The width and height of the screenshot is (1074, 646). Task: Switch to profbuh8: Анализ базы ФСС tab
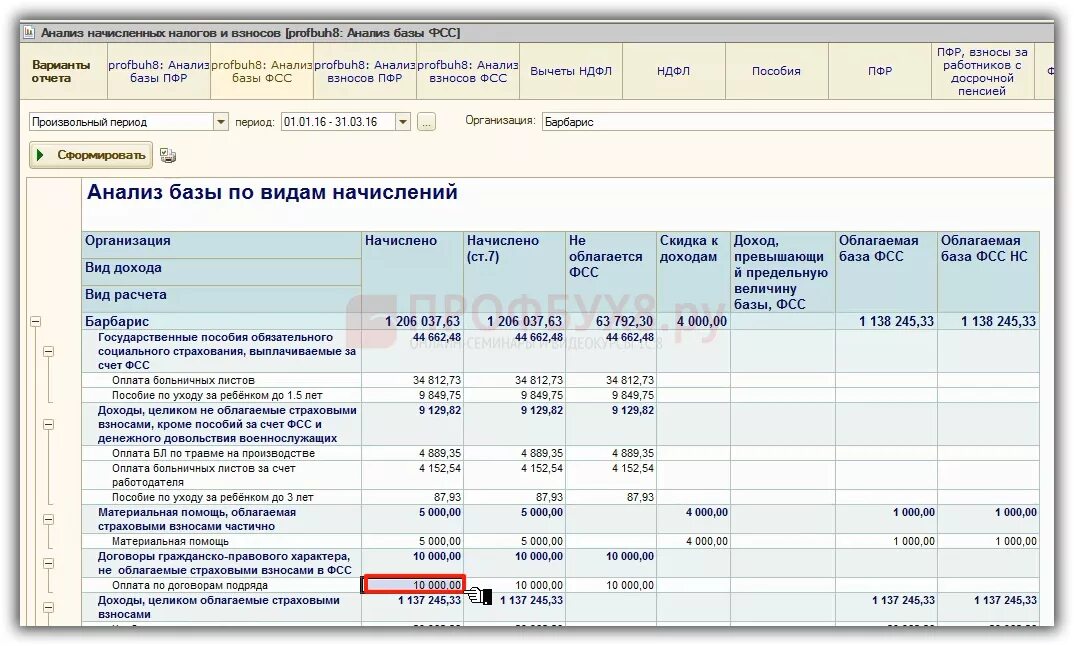pyautogui.click(x=262, y=71)
